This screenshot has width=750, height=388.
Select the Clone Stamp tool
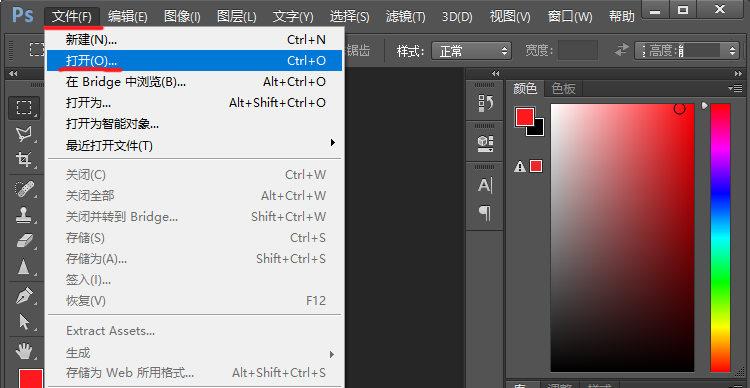[x=24, y=215]
